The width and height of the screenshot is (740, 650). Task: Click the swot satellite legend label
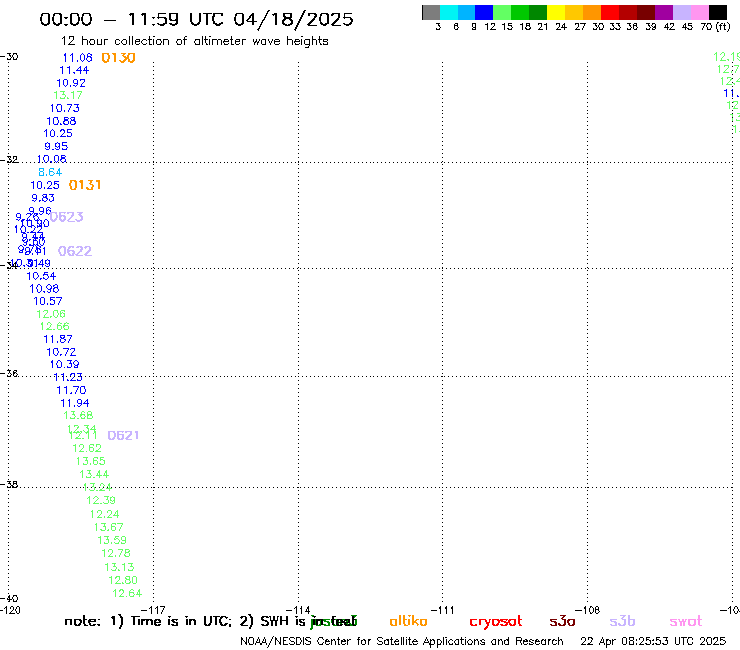686,622
